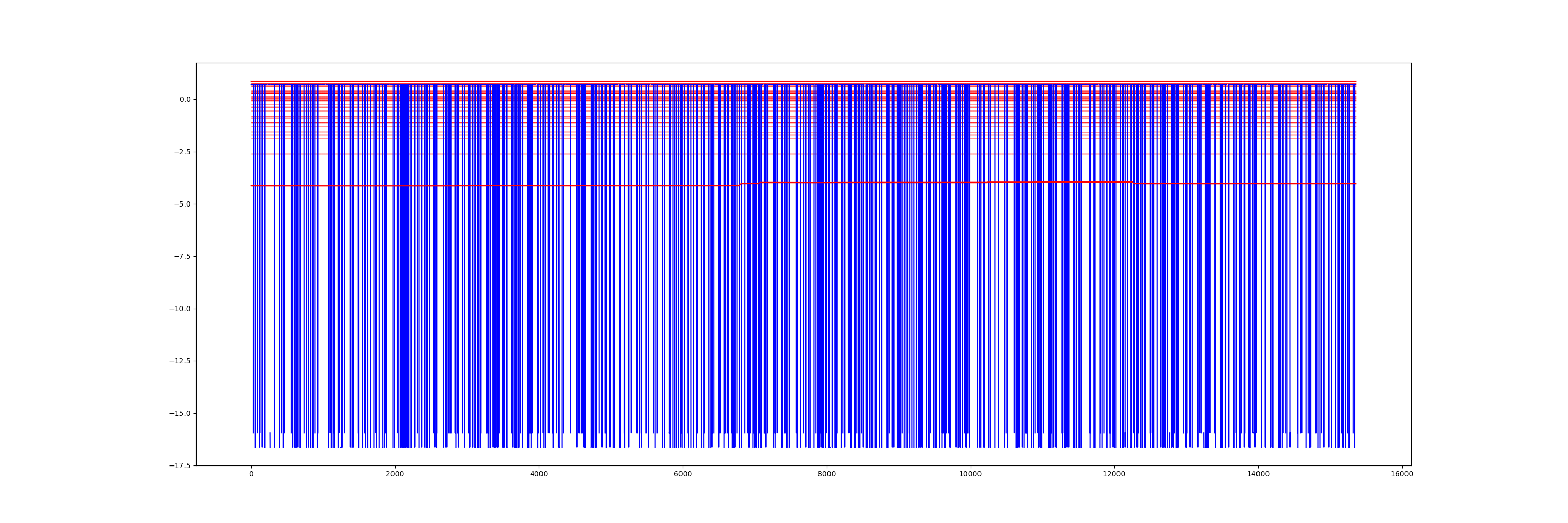Click the x-axis tick label 2000
This screenshot has width=1568, height=523.
[x=395, y=475]
